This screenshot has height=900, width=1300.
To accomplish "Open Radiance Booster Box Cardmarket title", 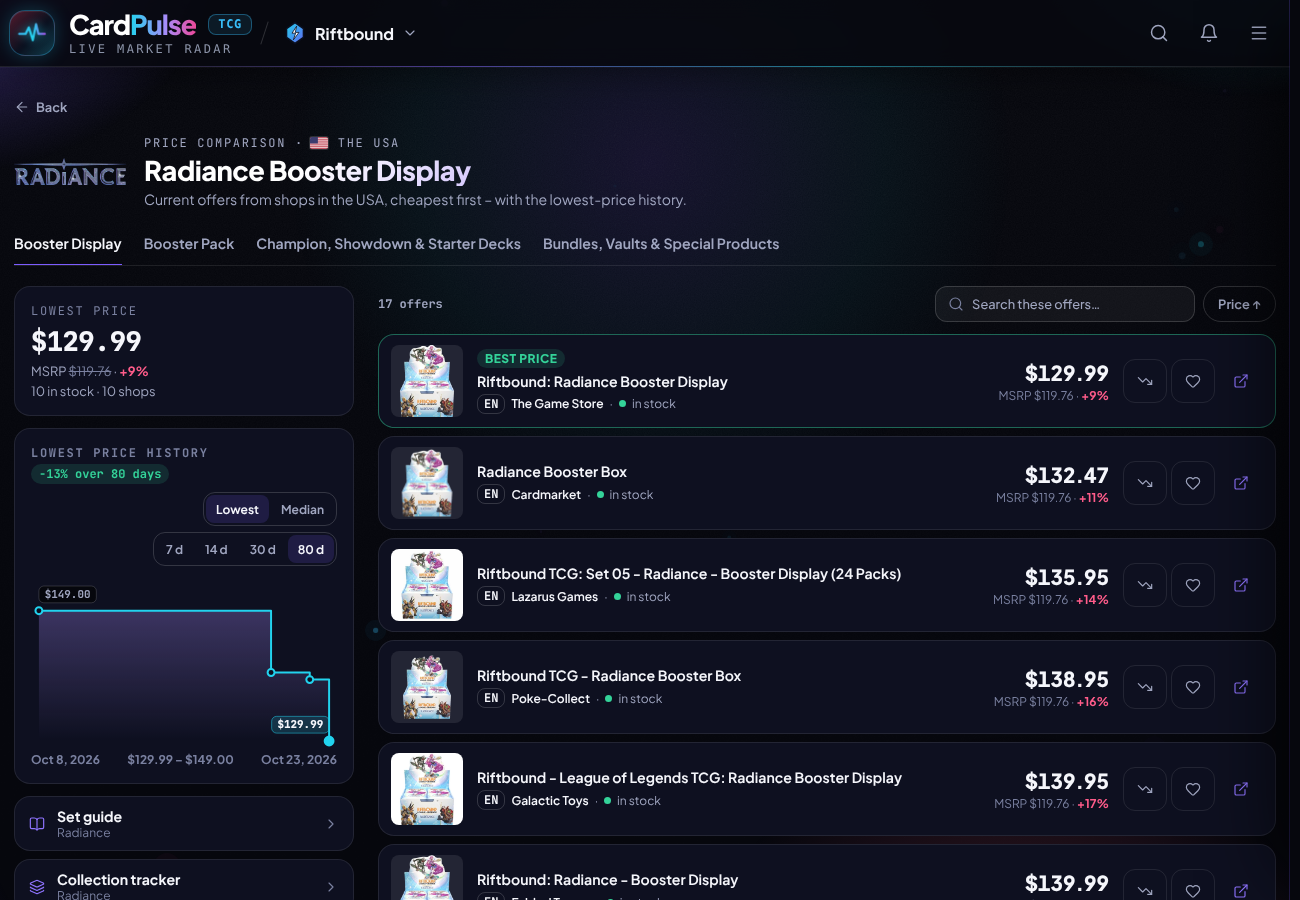I will pos(552,472).
